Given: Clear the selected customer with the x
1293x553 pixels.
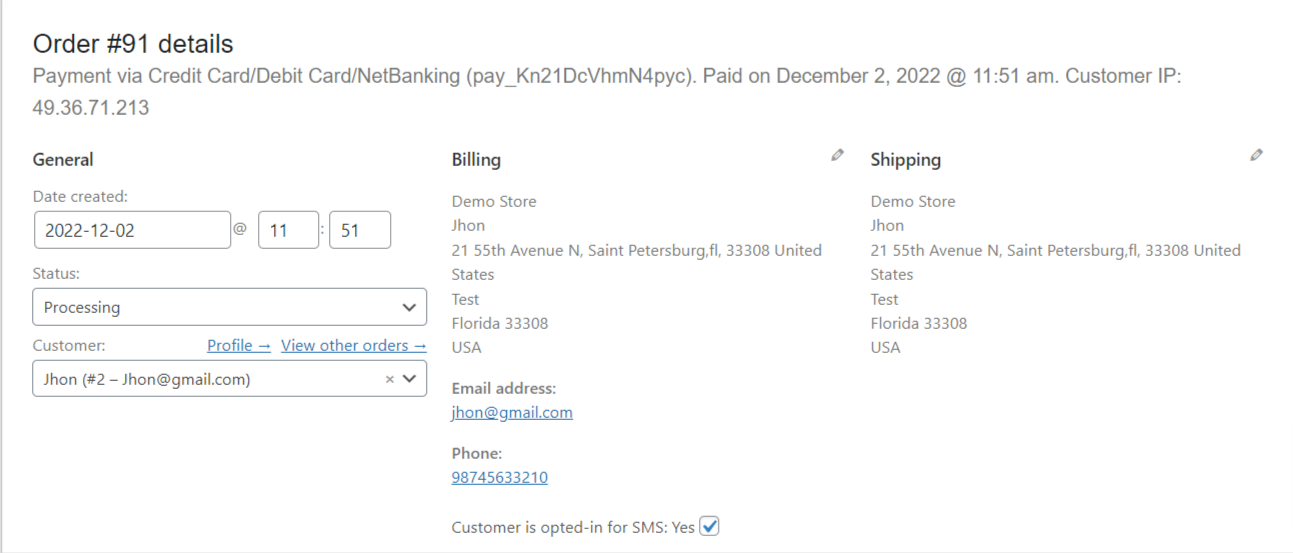Looking at the screenshot, I should pyautogui.click(x=390, y=379).
